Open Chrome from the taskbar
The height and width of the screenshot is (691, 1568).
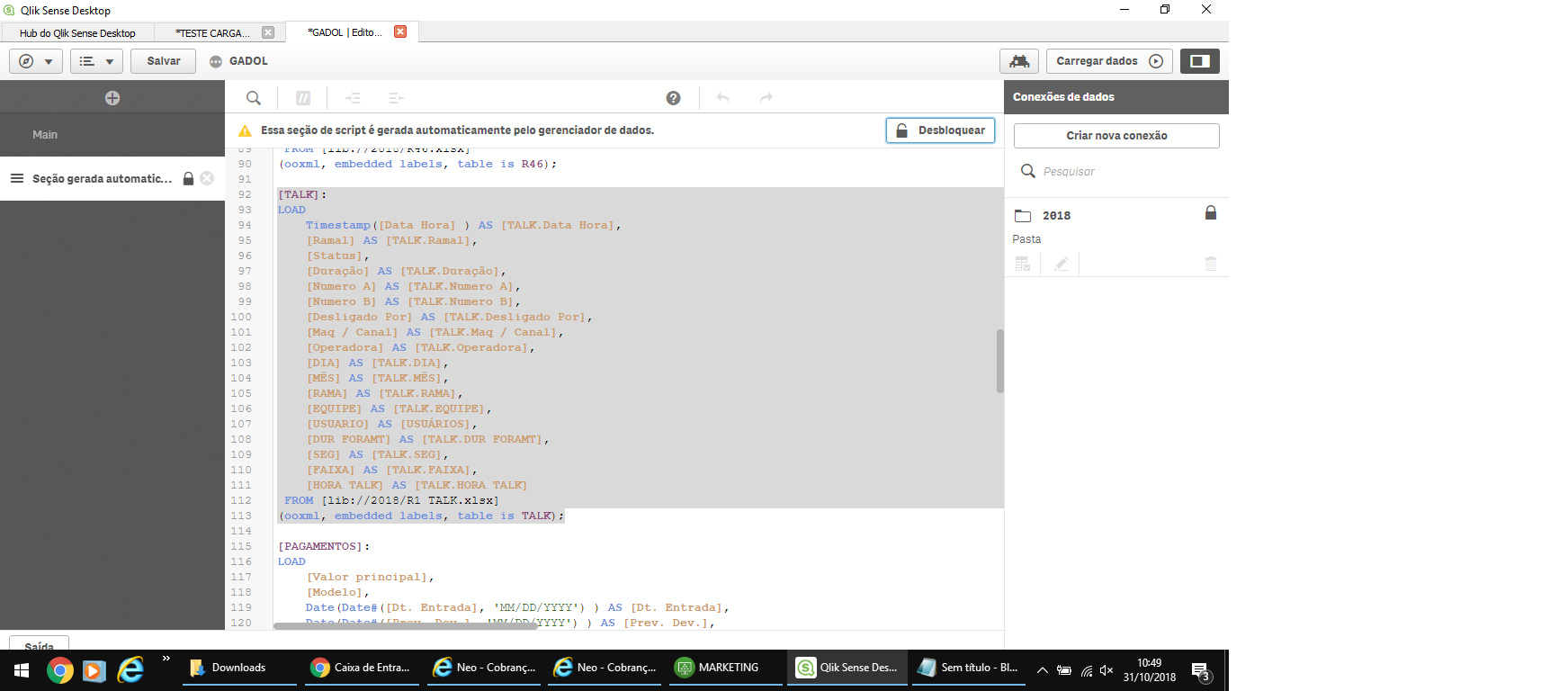(60, 670)
